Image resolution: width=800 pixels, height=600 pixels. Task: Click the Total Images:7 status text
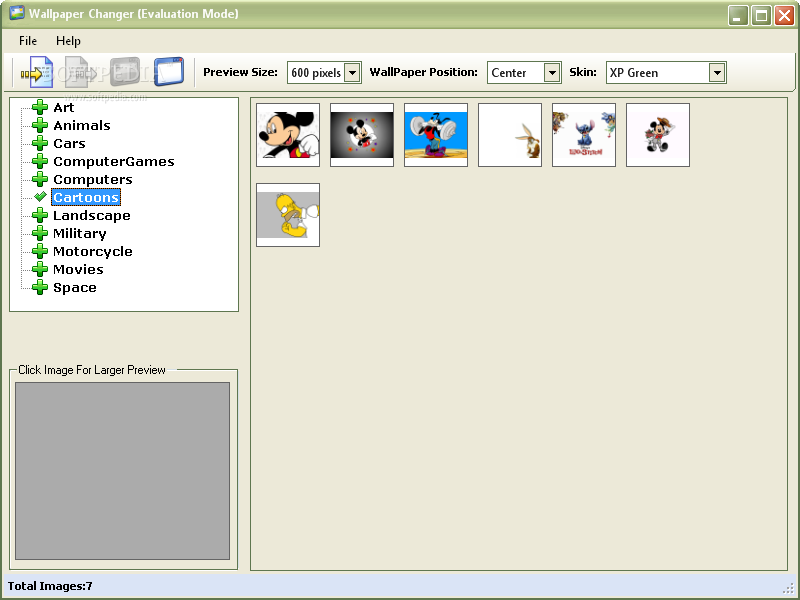(x=50, y=586)
